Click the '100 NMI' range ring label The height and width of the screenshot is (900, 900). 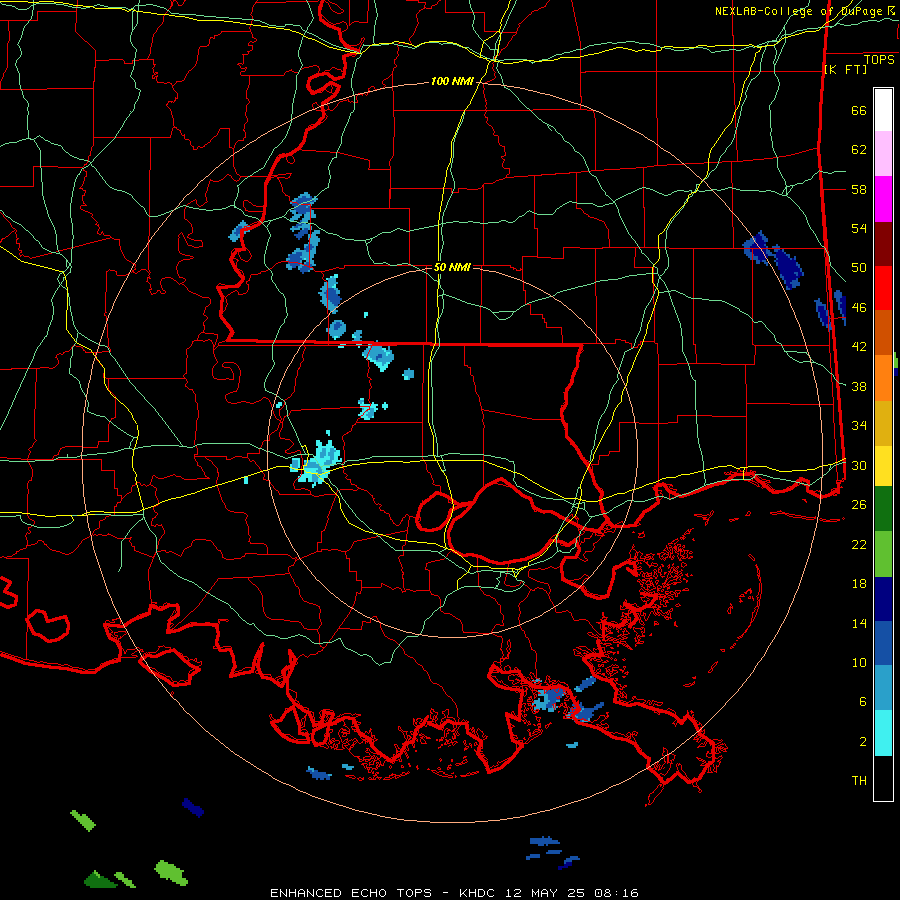(452, 82)
